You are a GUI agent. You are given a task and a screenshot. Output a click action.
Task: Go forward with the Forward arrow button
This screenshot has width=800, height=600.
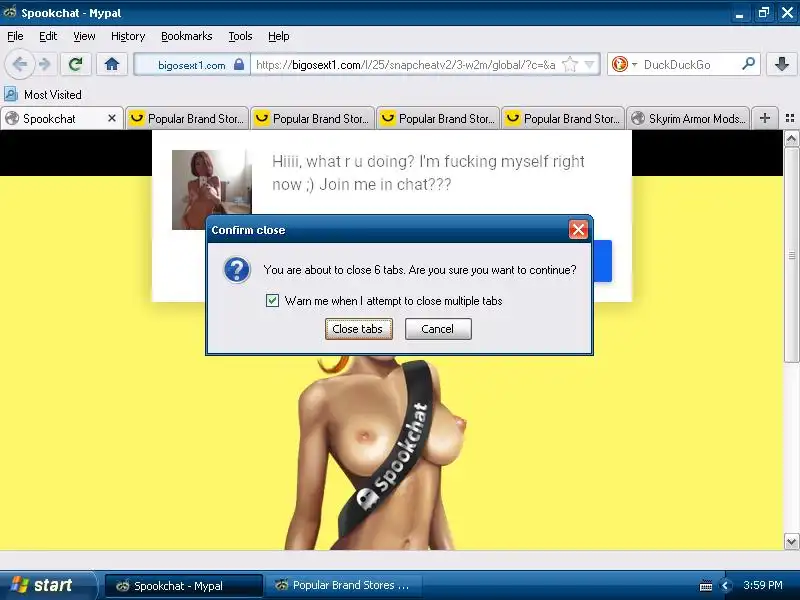[x=45, y=64]
